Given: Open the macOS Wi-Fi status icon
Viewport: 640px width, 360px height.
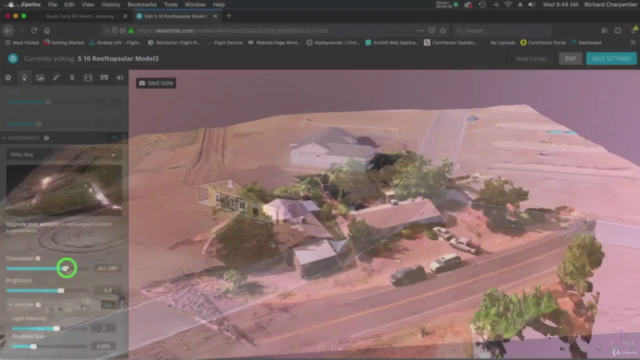Looking at the screenshot, I should [508, 4].
